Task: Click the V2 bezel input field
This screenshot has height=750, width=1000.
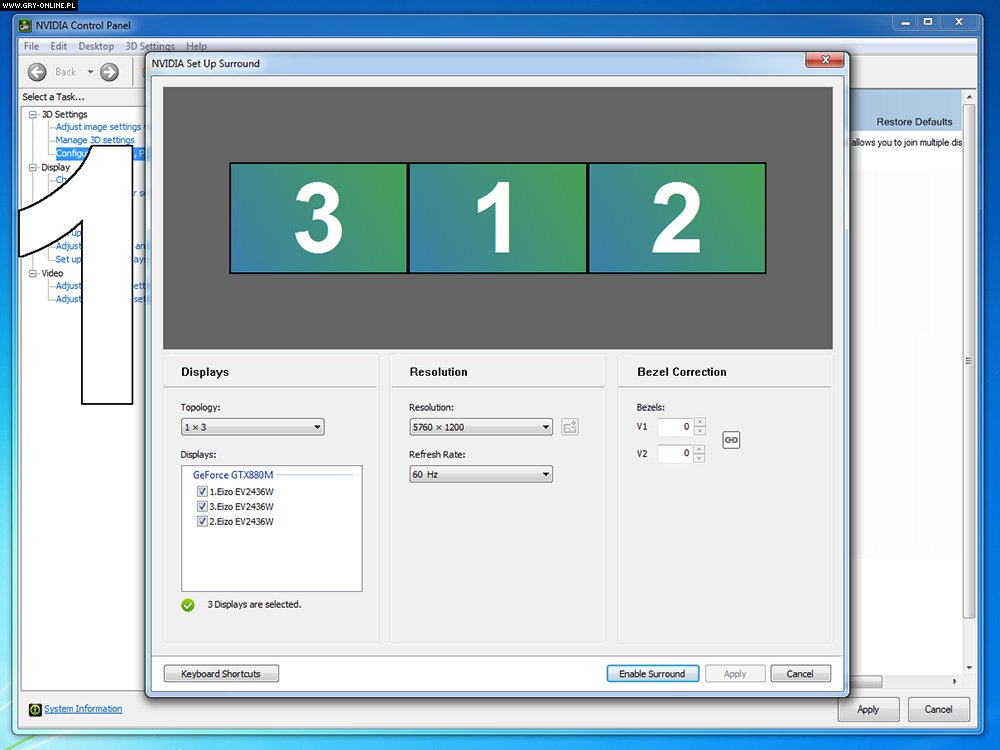Action: pos(673,454)
